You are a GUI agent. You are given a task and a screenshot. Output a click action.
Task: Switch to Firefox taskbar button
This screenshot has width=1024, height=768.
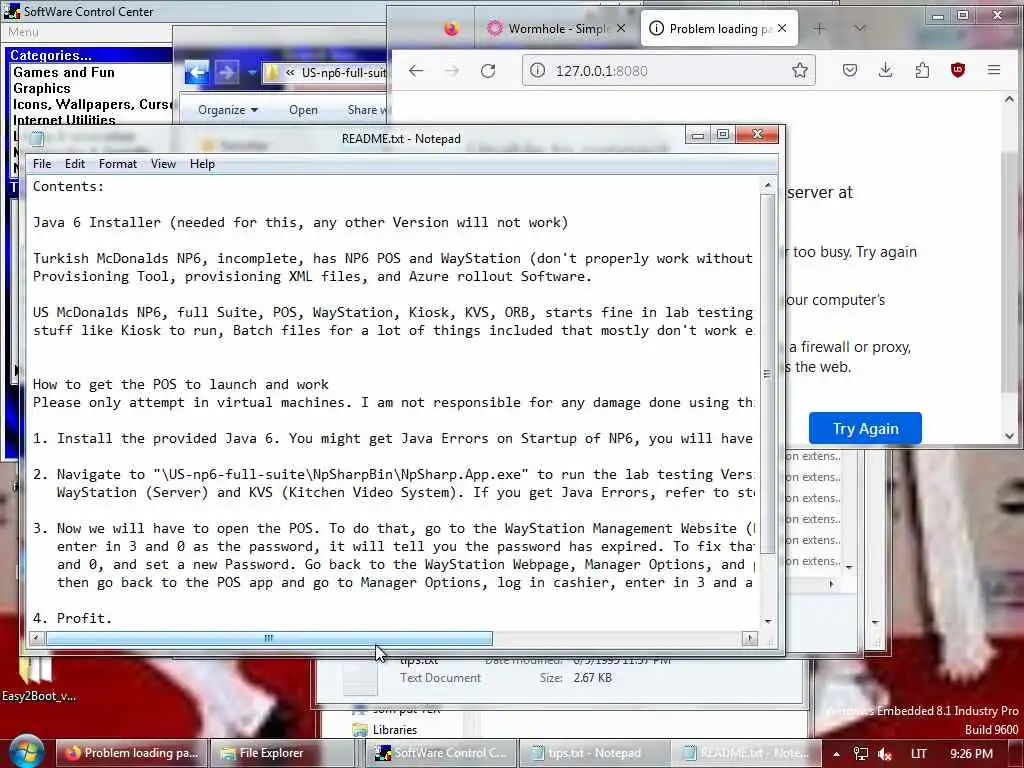pyautogui.click(x=131, y=753)
